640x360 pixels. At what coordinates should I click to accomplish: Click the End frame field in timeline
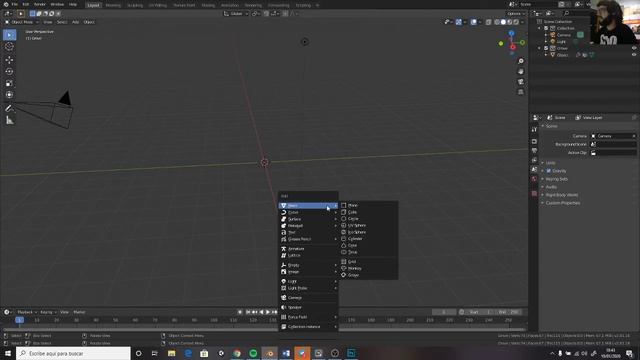tap(510, 312)
